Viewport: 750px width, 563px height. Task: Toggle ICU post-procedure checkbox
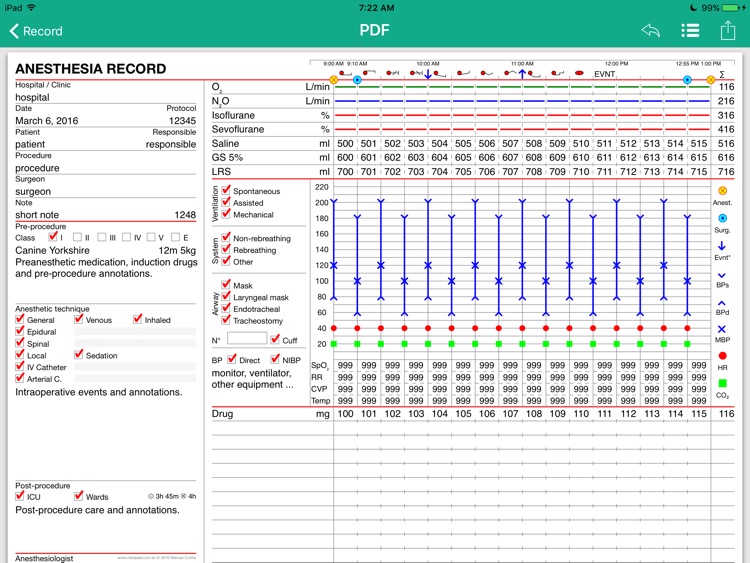(20, 496)
